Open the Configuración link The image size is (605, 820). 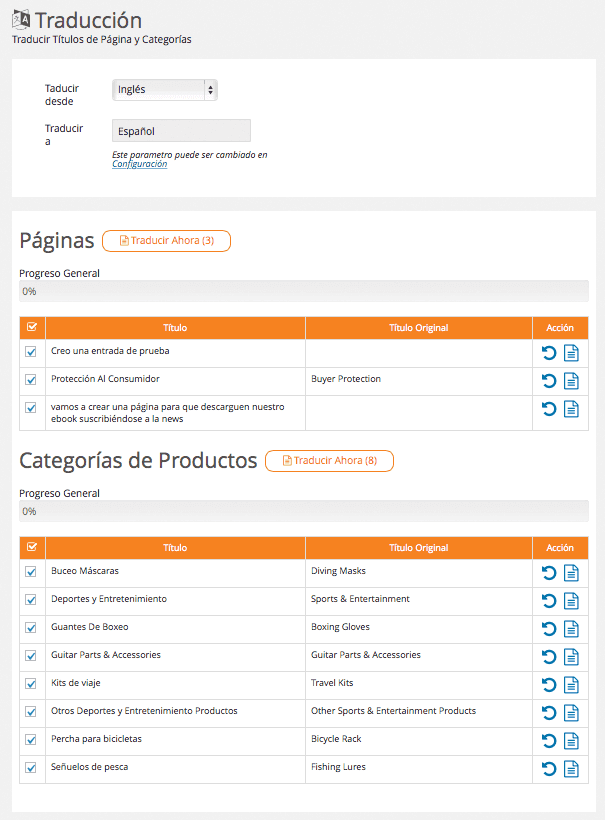(x=140, y=164)
